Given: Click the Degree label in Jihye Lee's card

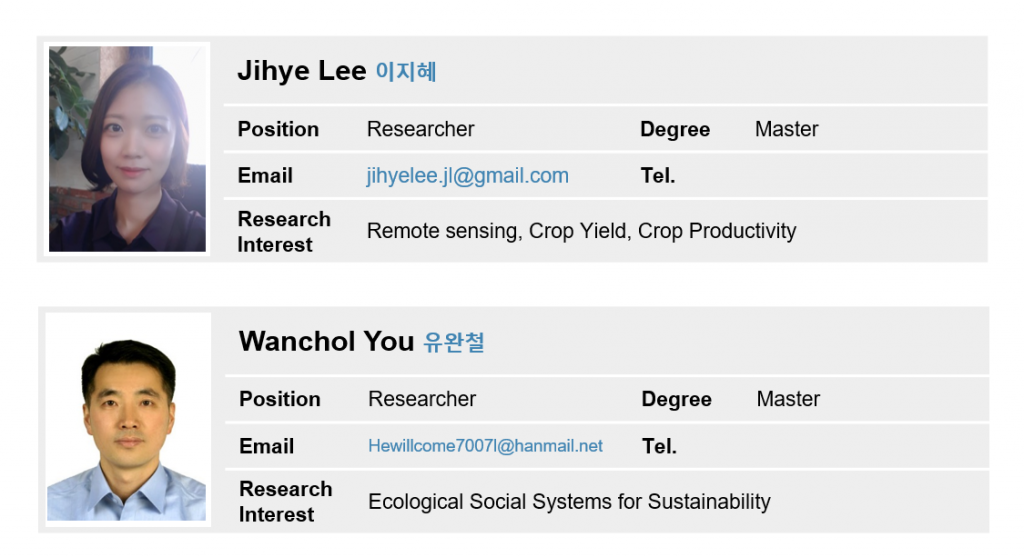Looking at the screenshot, I should click(x=675, y=129).
